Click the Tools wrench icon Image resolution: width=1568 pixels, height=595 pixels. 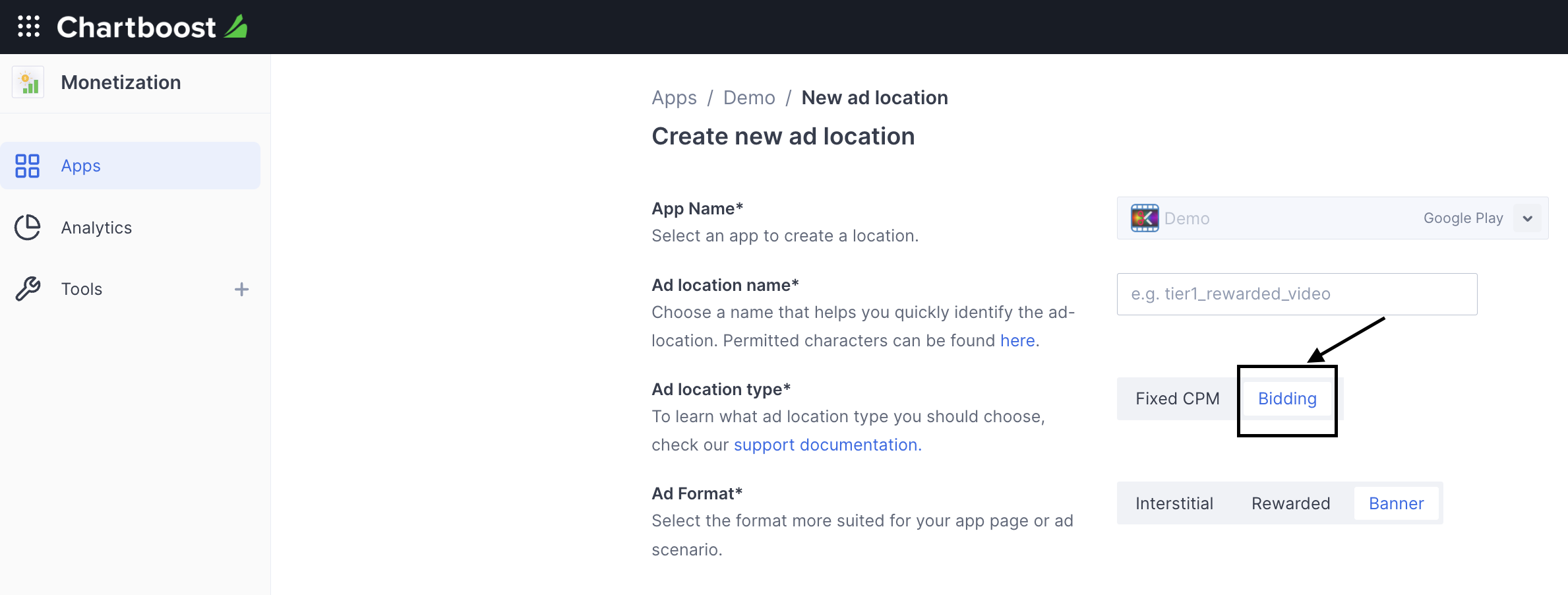click(x=28, y=289)
